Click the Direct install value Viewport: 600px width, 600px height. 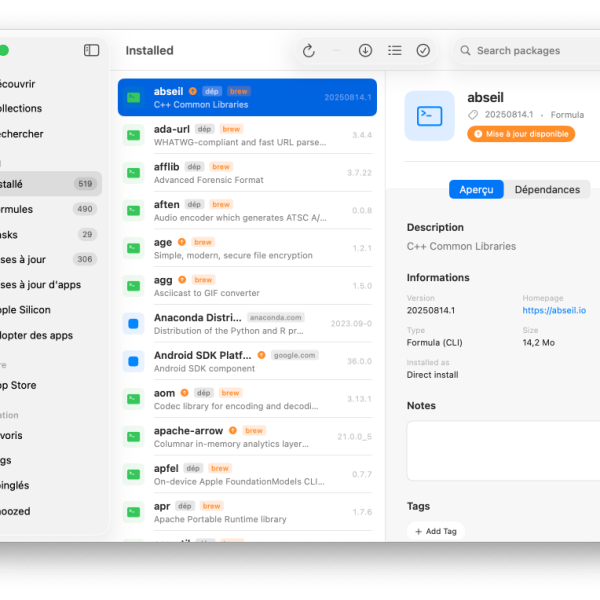tap(432, 375)
